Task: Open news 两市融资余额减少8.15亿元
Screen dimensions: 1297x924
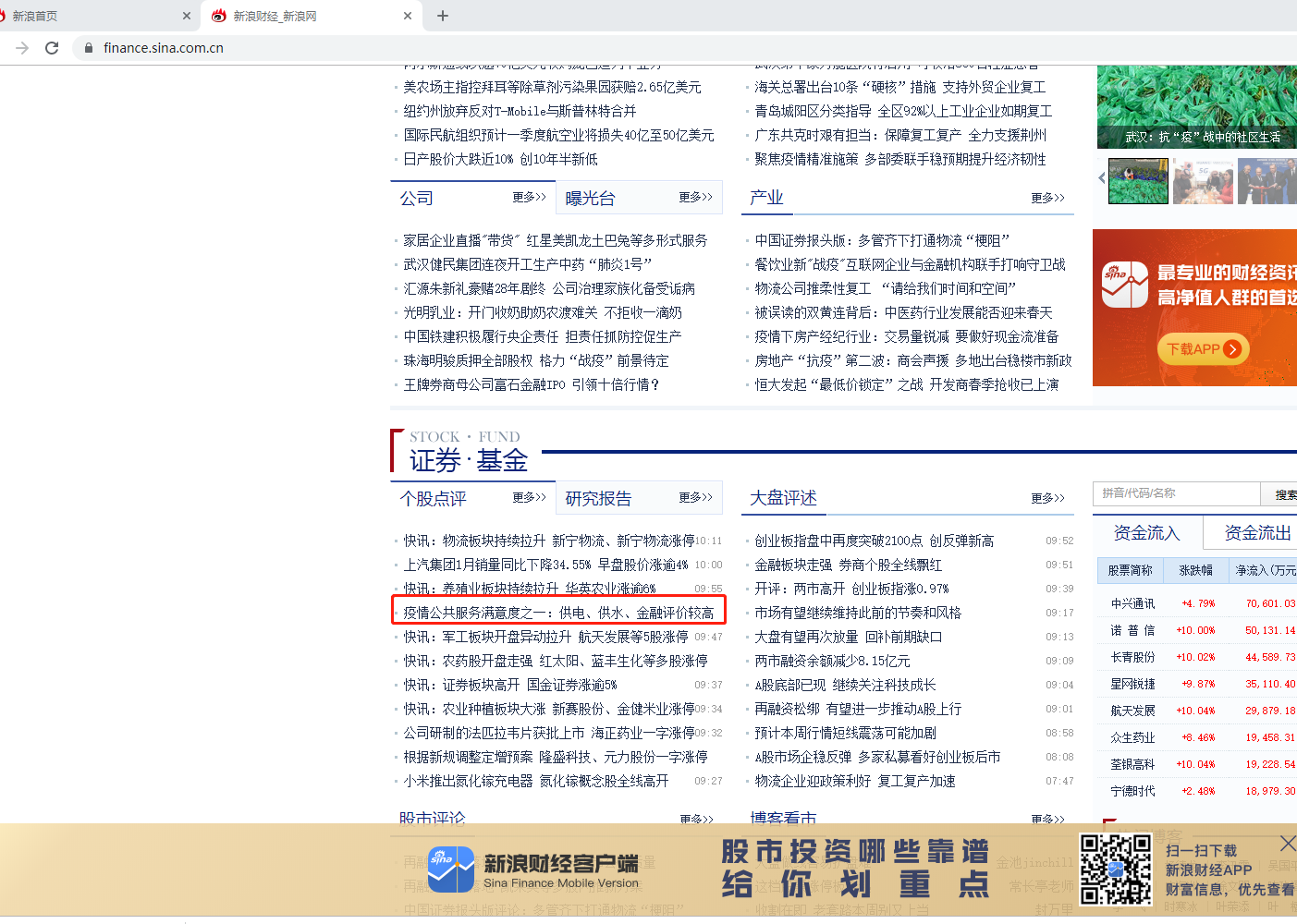Action: (832, 661)
